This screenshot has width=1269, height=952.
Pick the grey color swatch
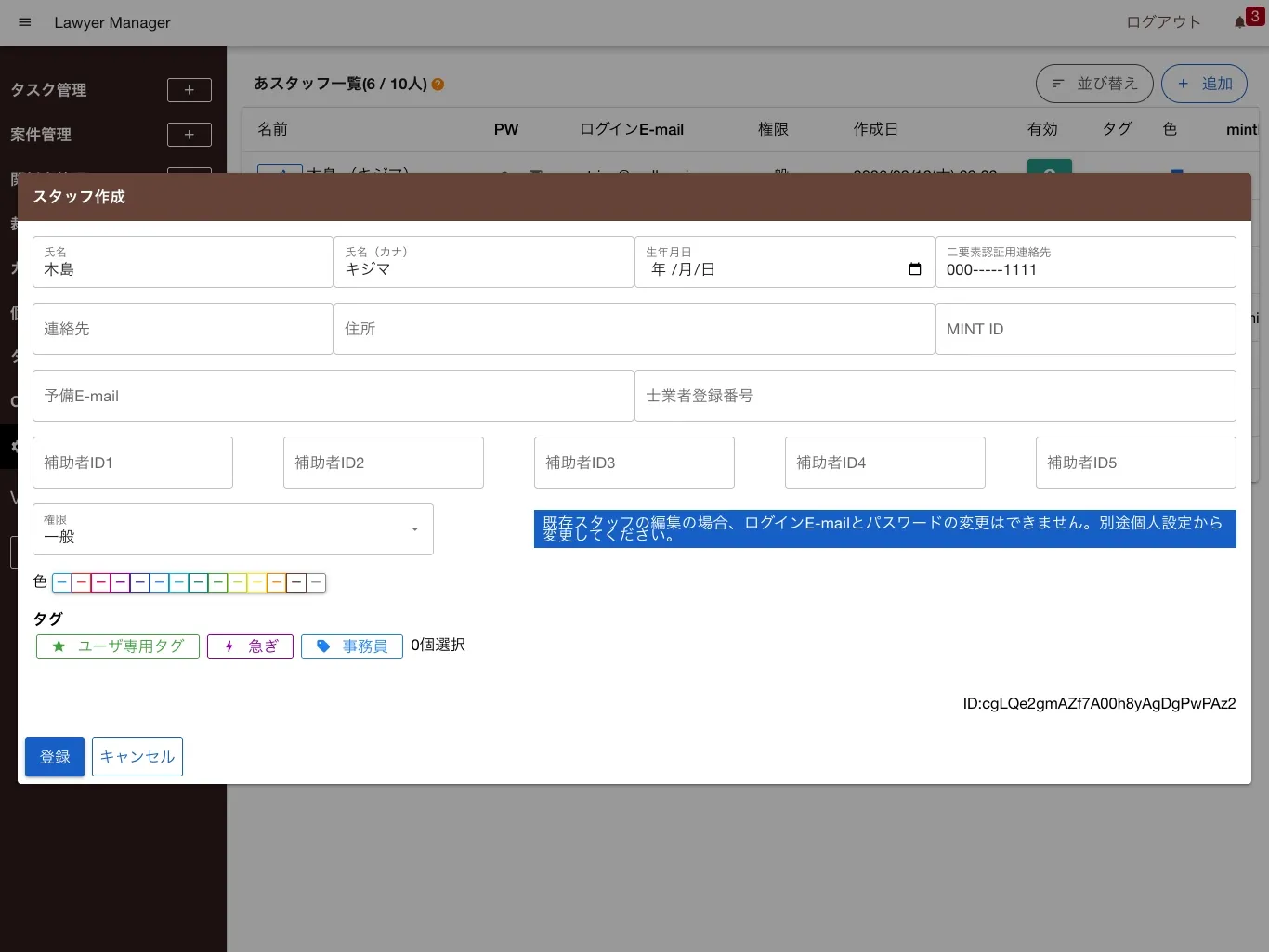(316, 583)
